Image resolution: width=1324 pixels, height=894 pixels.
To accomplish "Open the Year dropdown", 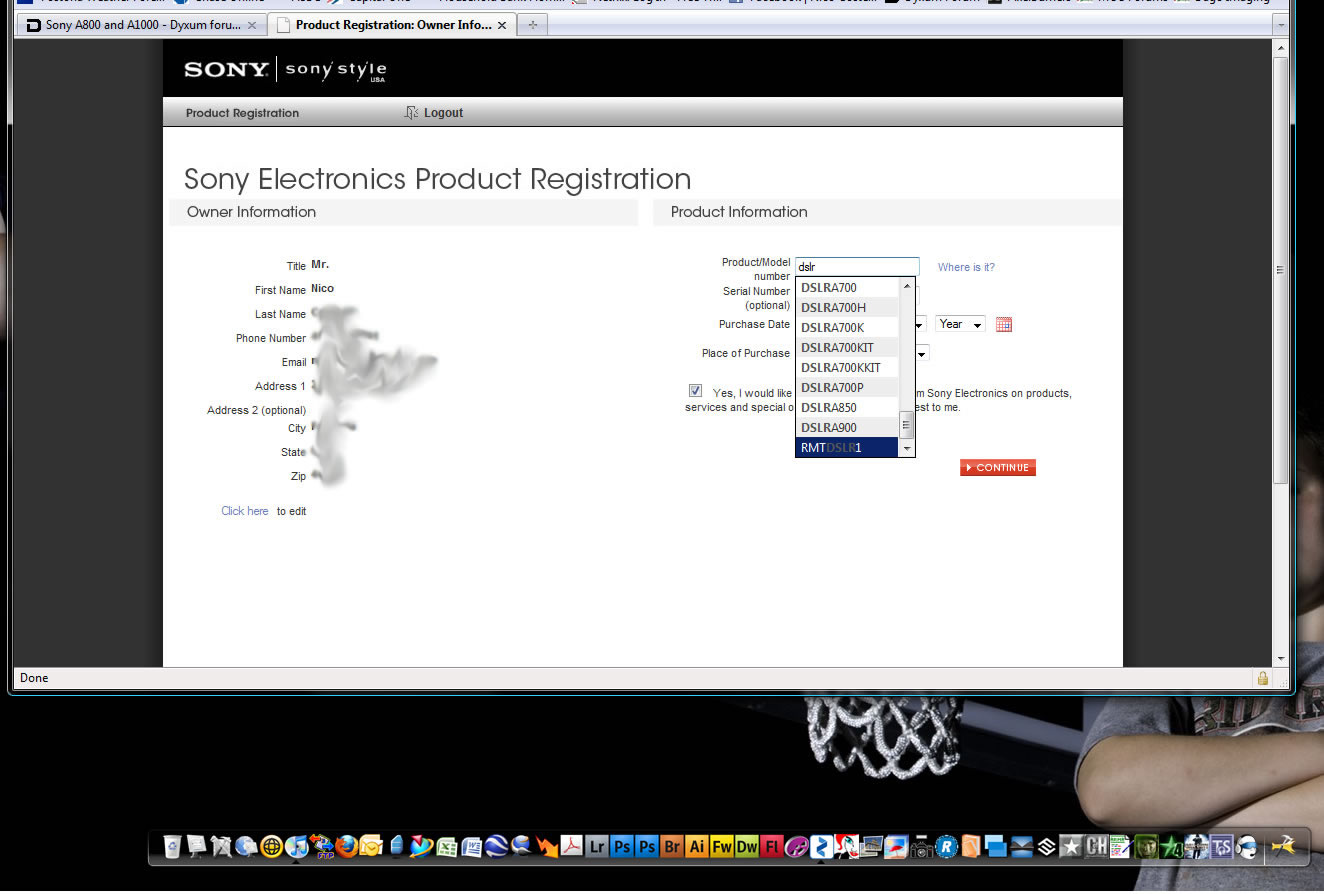I will pyautogui.click(x=960, y=324).
